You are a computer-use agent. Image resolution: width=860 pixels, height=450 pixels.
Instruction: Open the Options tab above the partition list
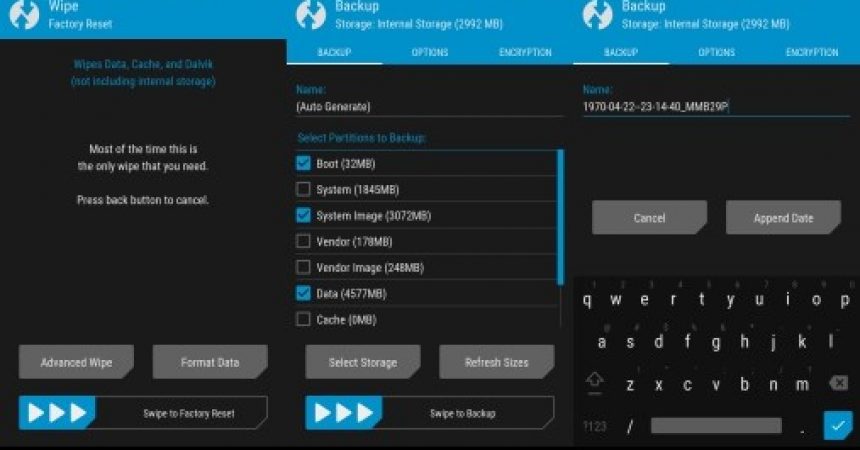point(430,52)
